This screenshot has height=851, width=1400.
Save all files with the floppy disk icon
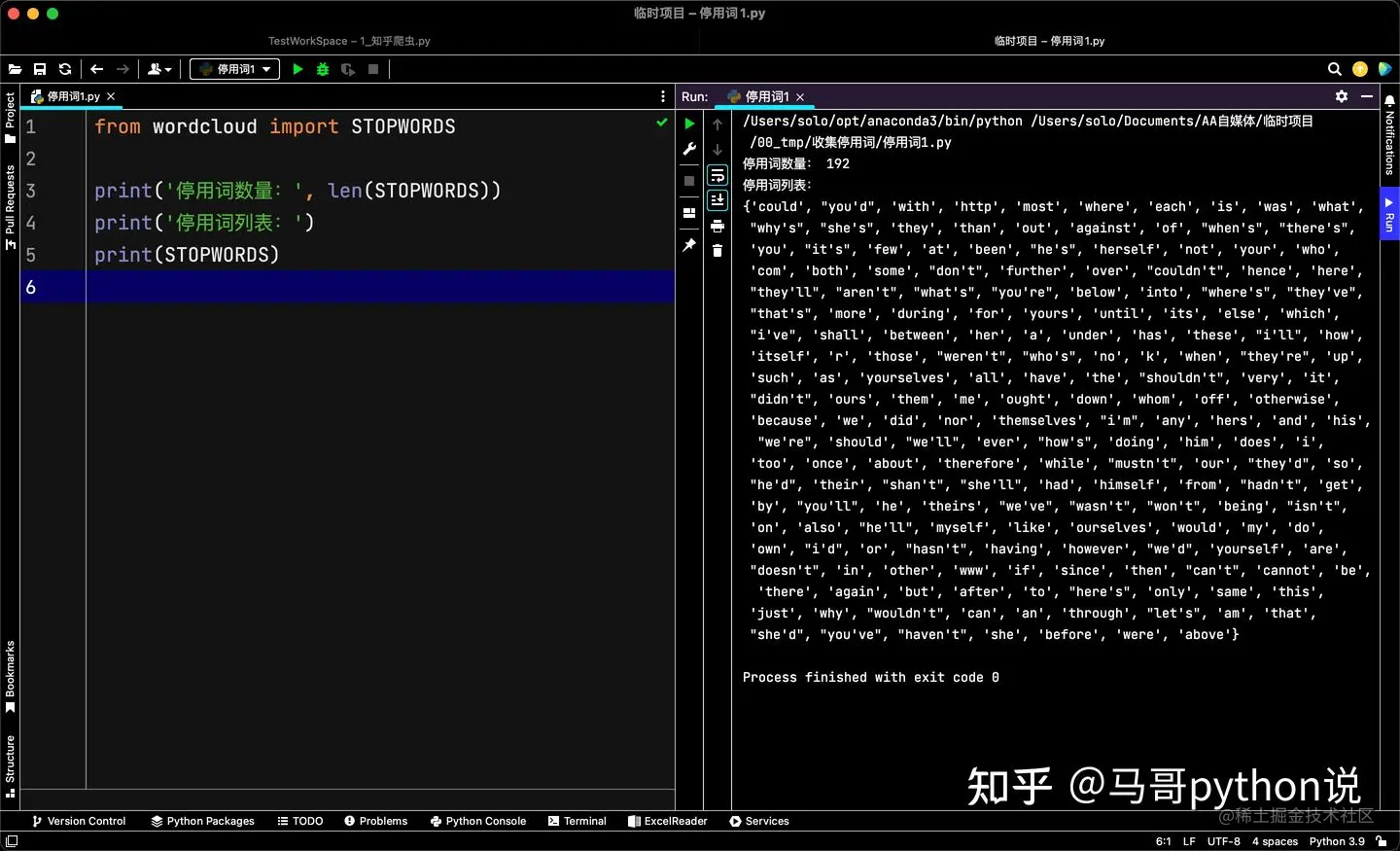tap(40, 69)
